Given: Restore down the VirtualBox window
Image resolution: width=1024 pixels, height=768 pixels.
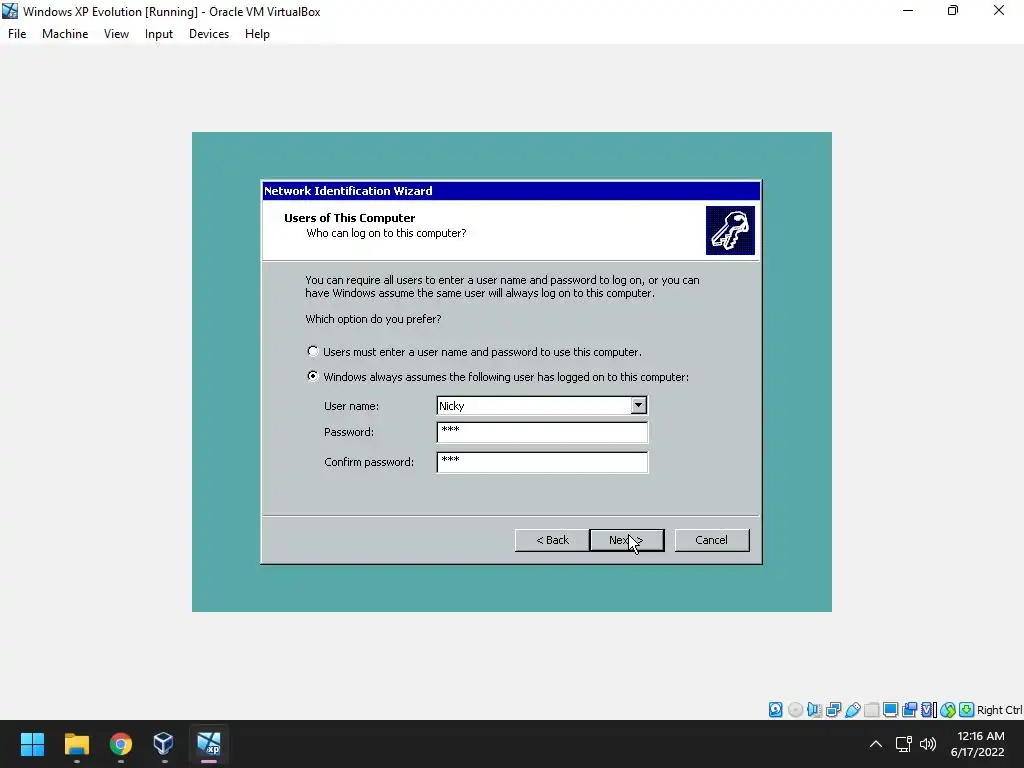Looking at the screenshot, I should (x=953, y=10).
